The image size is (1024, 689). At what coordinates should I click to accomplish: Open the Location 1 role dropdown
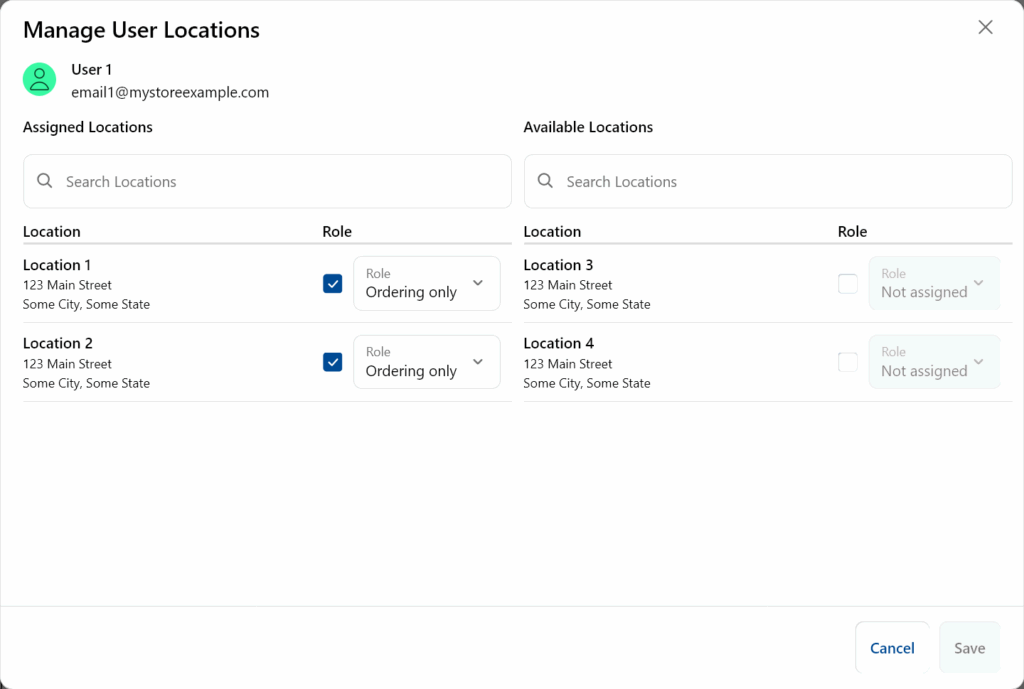coord(427,284)
